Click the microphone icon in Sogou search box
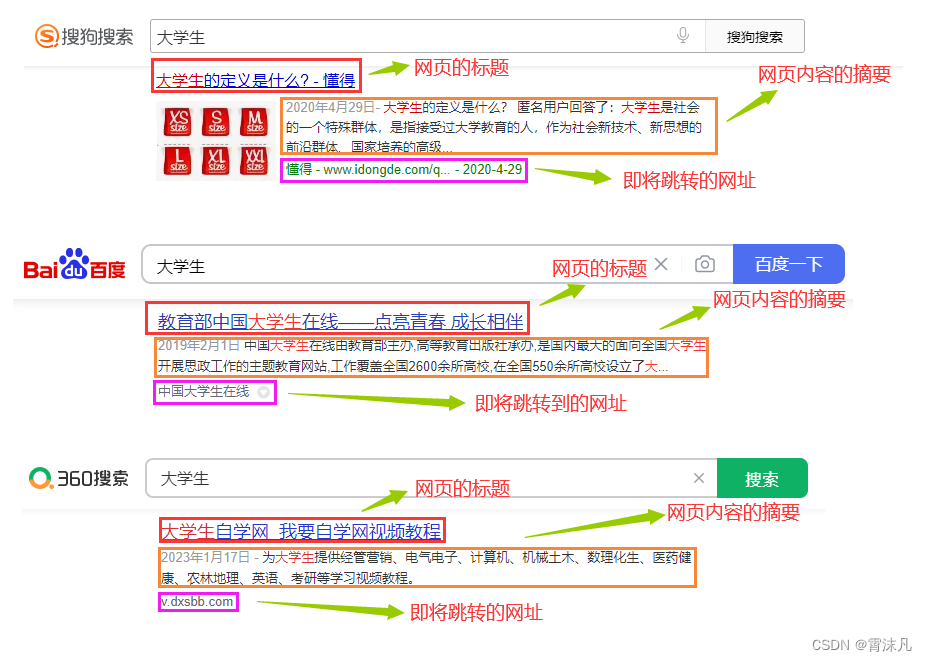This screenshot has width=927, height=661. click(683, 35)
